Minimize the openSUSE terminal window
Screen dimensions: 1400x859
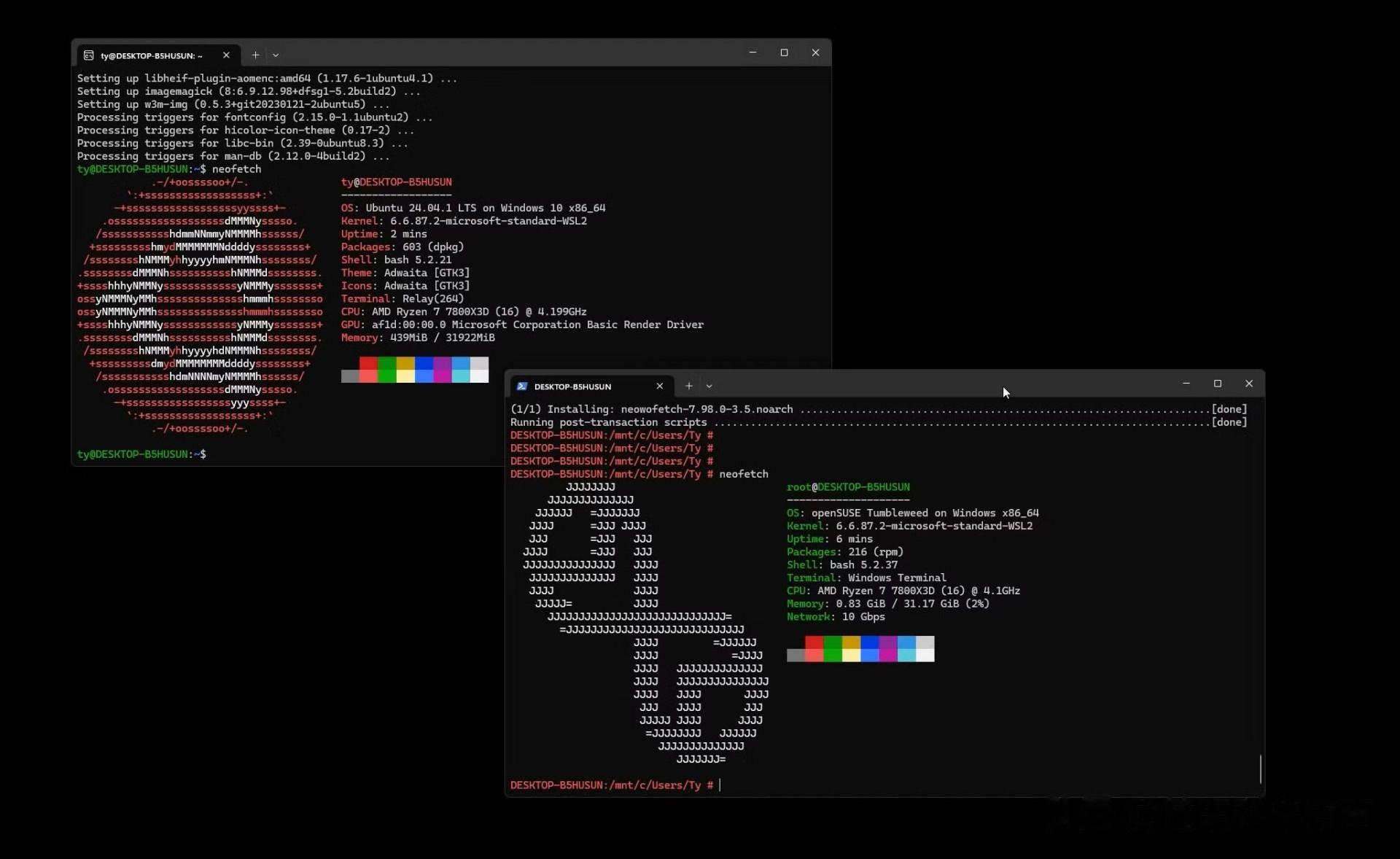point(1186,384)
